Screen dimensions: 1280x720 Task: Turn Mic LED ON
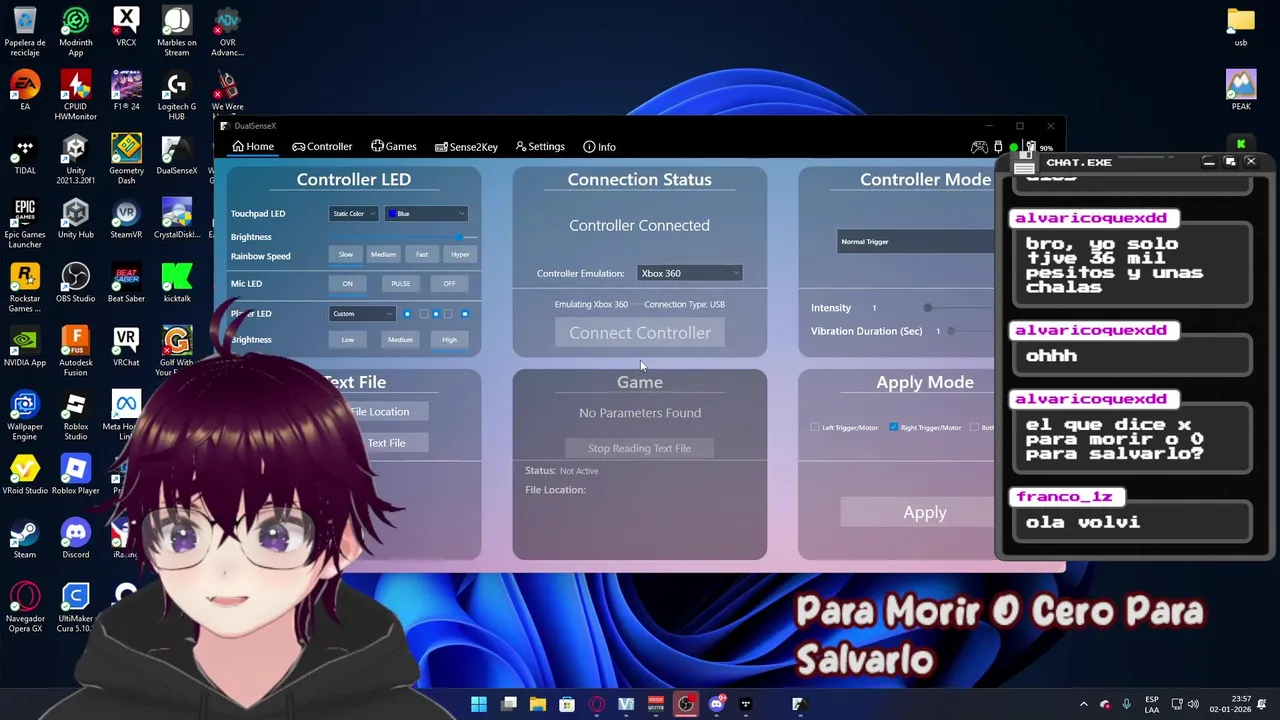click(x=347, y=283)
